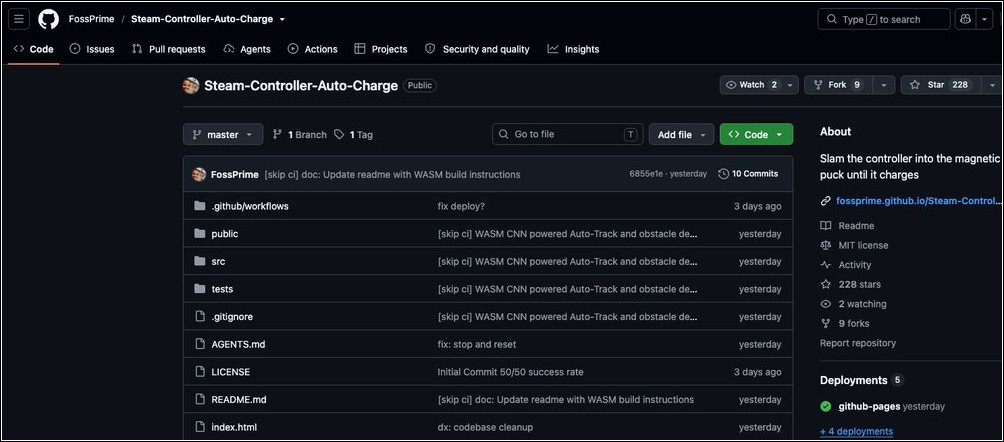Open the Projects tab
Image resolution: width=1004 pixels, height=442 pixels.
pos(381,49)
